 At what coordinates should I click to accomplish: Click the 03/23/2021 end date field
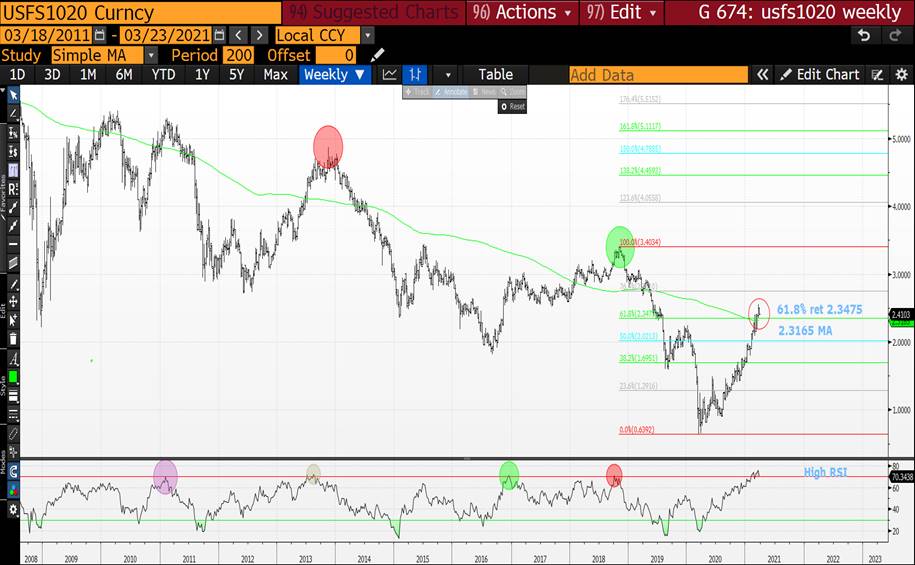pyautogui.click(x=166, y=36)
